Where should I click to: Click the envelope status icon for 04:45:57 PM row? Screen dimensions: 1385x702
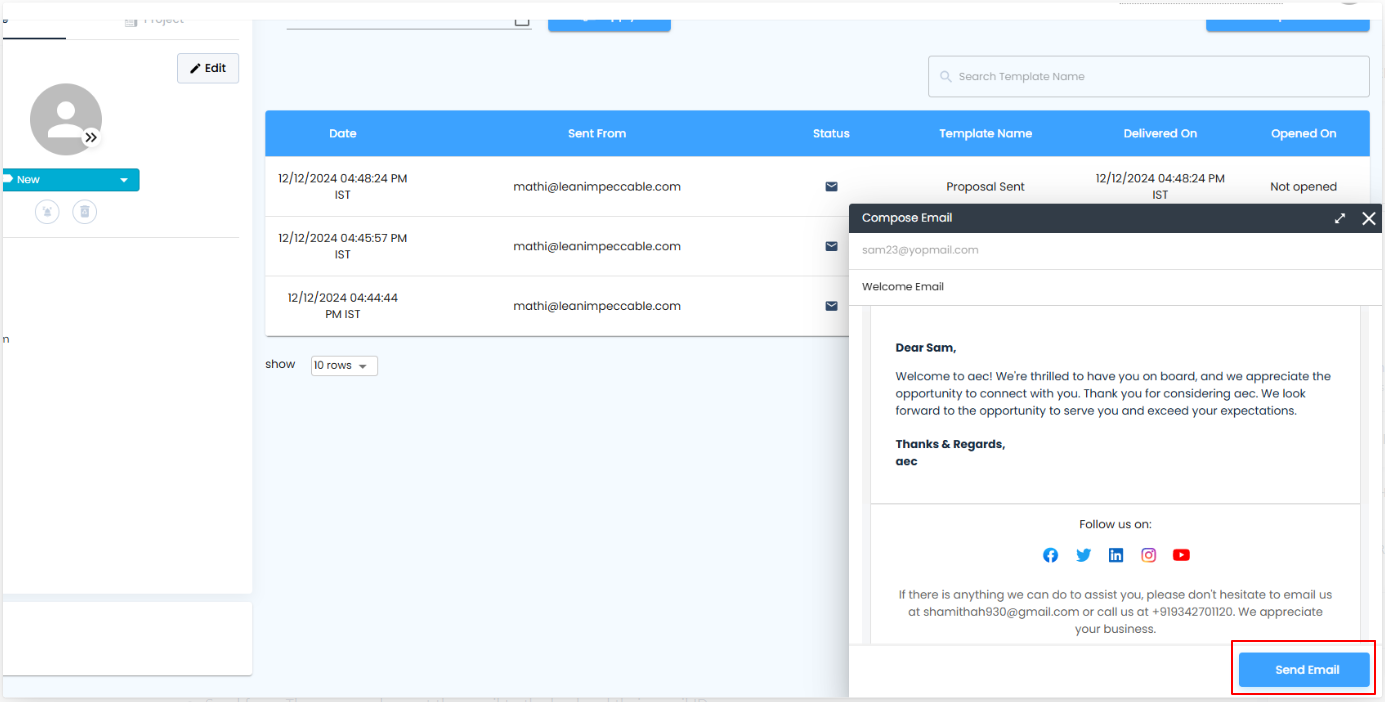click(x=831, y=246)
